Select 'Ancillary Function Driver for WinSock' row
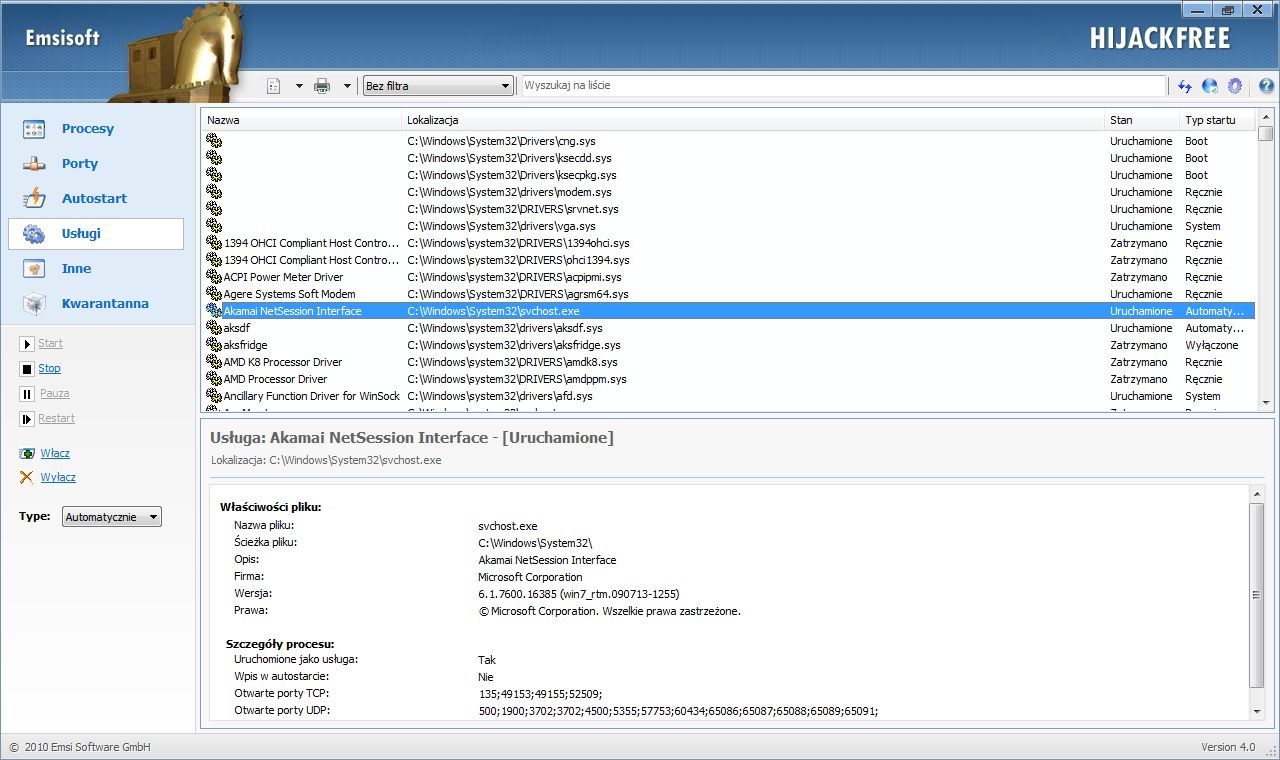This screenshot has width=1280, height=760. [x=729, y=396]
